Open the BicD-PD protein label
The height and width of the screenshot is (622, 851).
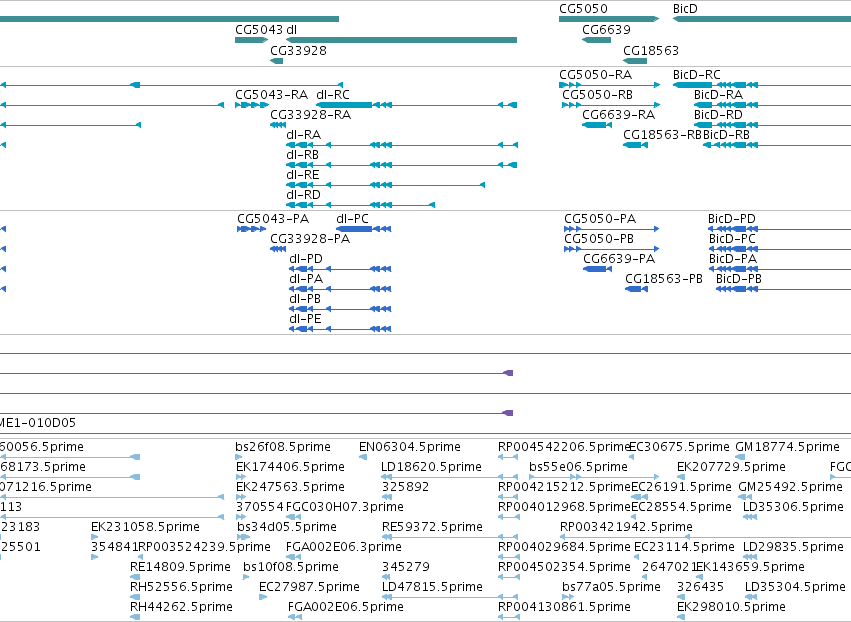point(732,219)
